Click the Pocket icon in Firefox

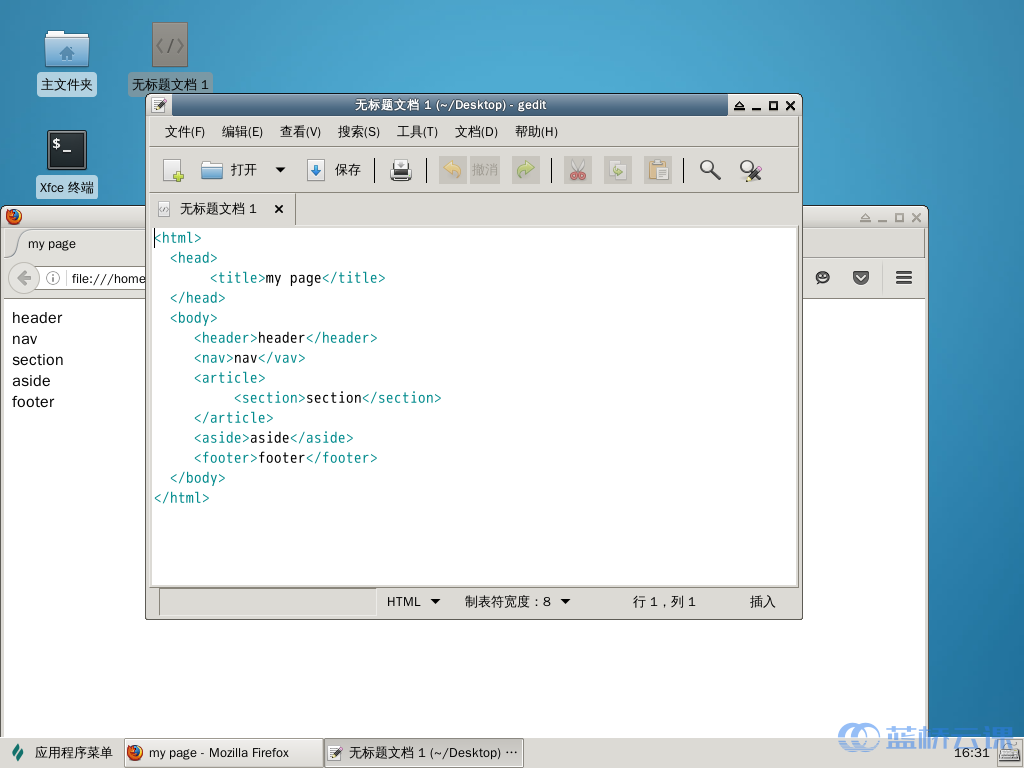point(861,278)
